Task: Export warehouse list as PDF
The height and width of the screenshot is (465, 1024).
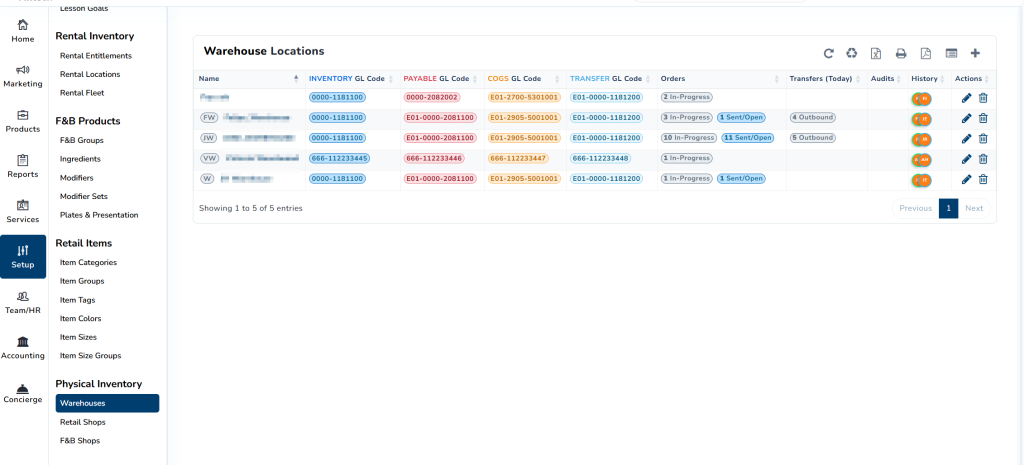Action: pos(926,53)
